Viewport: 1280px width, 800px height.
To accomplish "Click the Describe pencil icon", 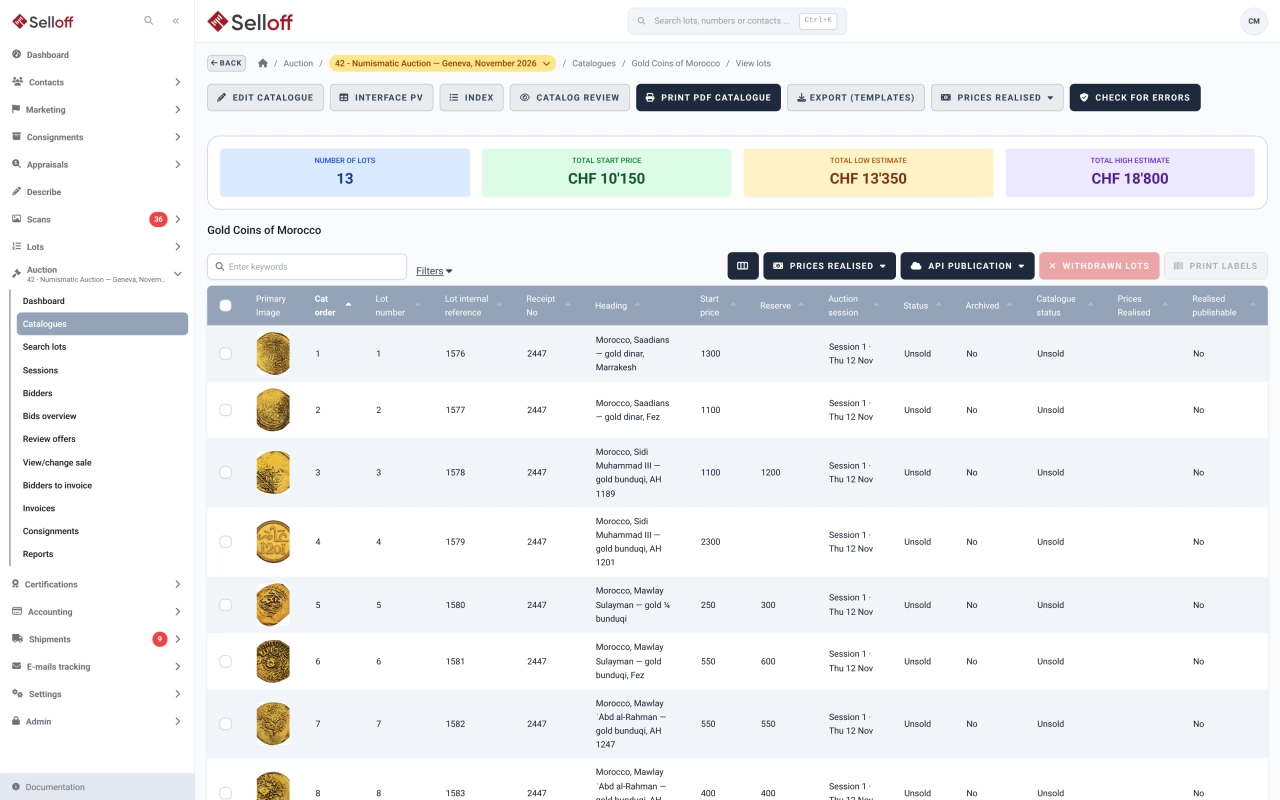I will click(17, 191).
